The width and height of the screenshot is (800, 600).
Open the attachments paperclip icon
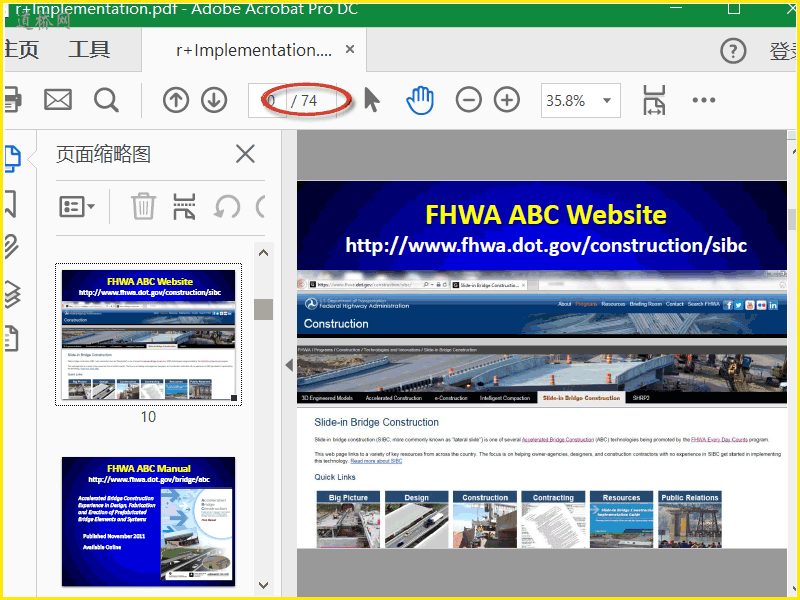click(12, 246)
